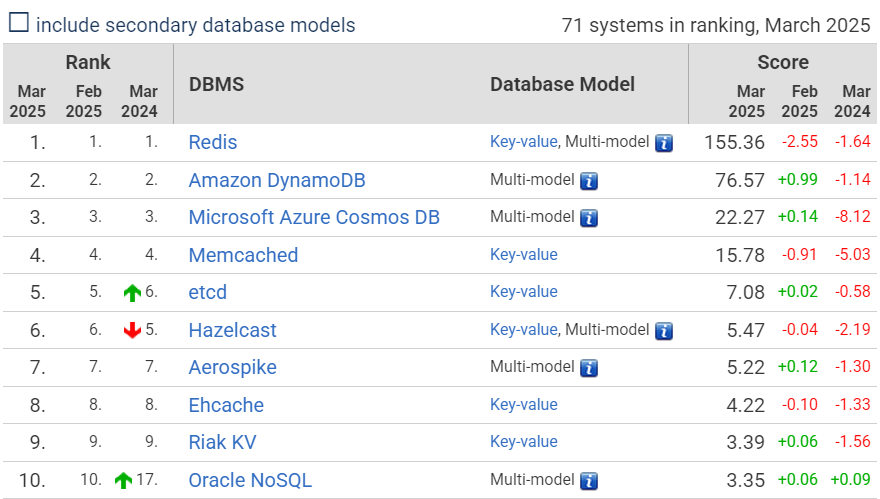The height and width of the screenshot is (499, 880).
Task: Click Multi-model text in Aerospike row
Action: coord(532,367)
